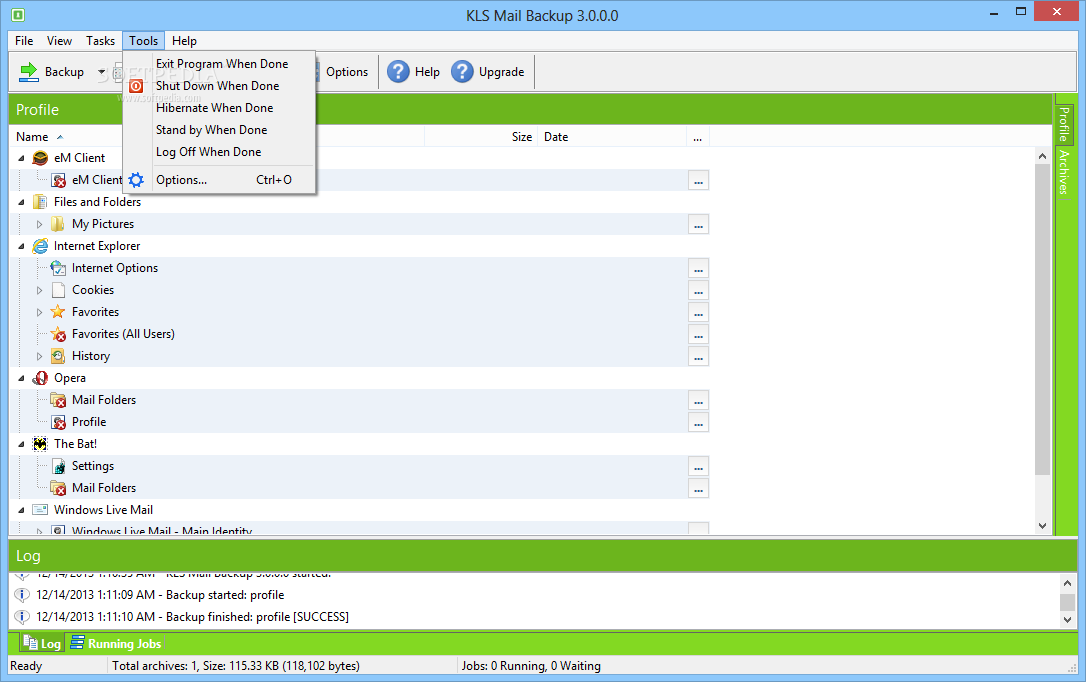This screenshot has height=682, width=1086.
Task: Click the Cookies page icon
Action: 58,290
